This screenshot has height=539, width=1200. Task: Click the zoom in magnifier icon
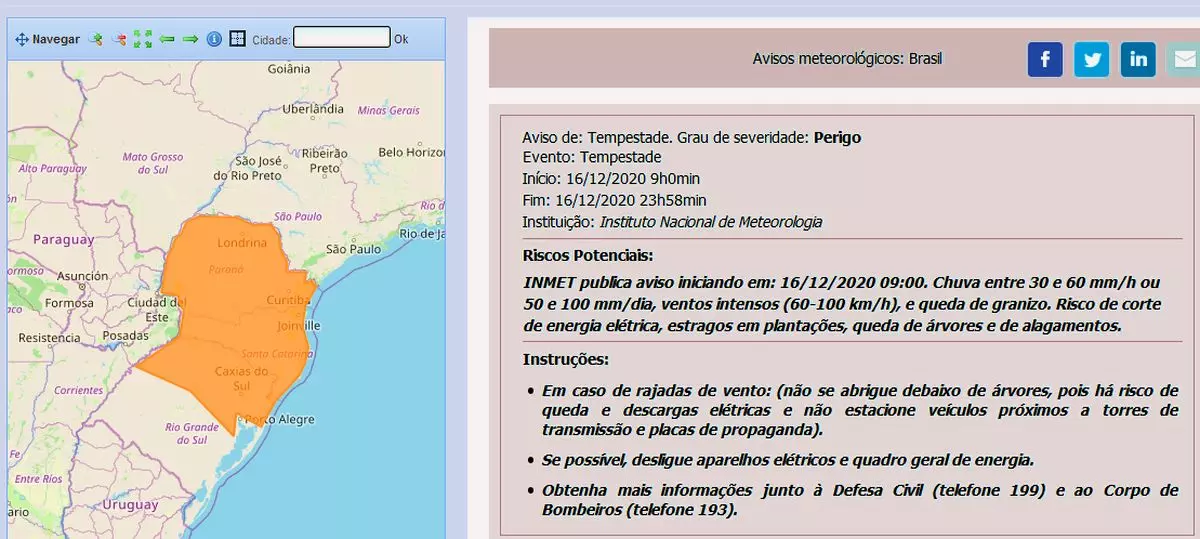(96, 39)
